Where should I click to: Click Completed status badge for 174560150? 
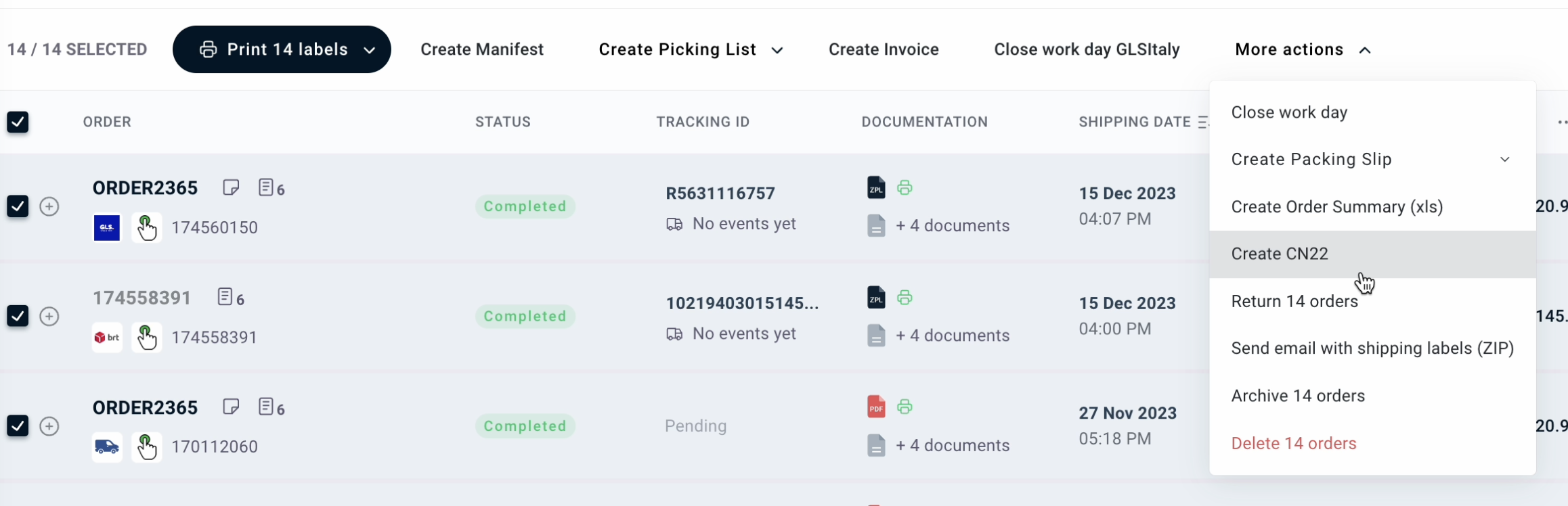[x=525, y=206]
